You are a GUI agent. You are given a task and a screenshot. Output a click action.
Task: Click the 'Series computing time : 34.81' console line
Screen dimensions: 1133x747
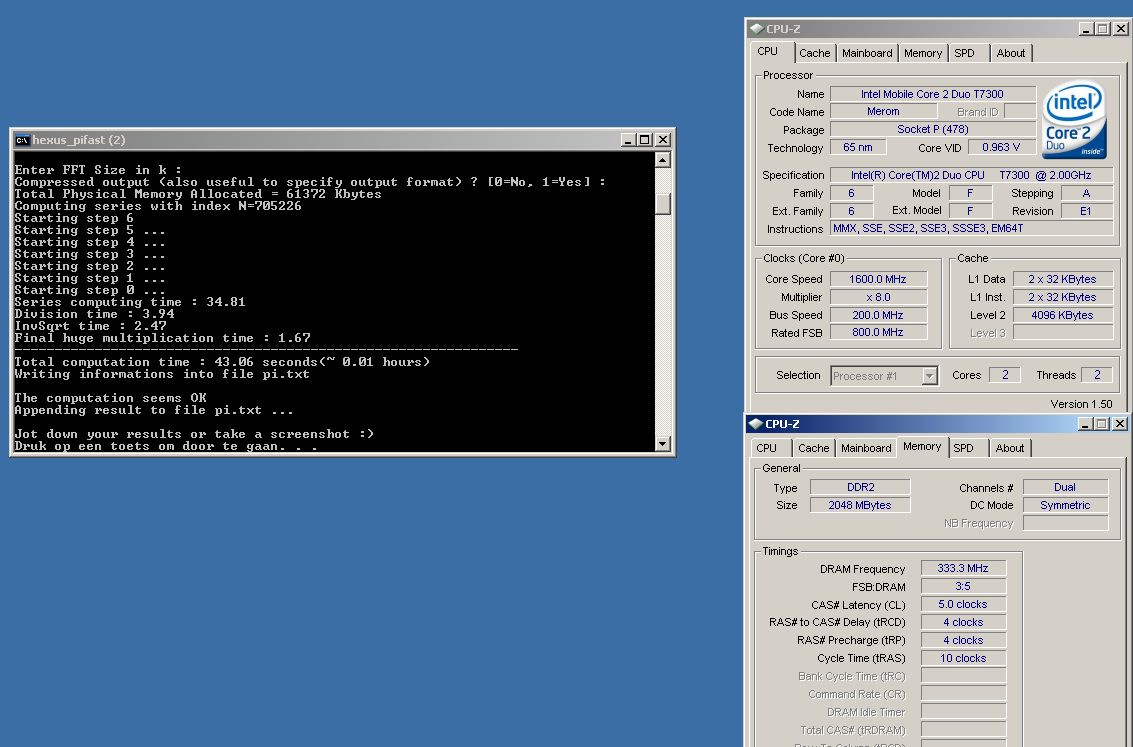tap(130, 302)
